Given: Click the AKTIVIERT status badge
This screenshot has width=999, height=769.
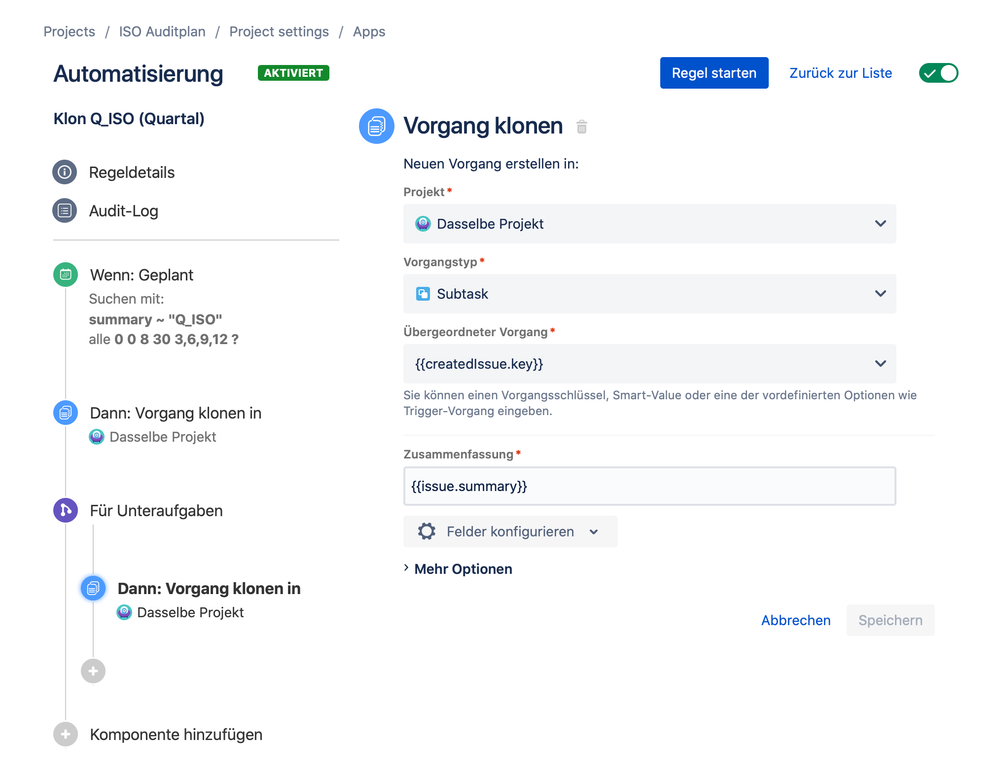Looking at the screenshot, I should coord(293,73).
